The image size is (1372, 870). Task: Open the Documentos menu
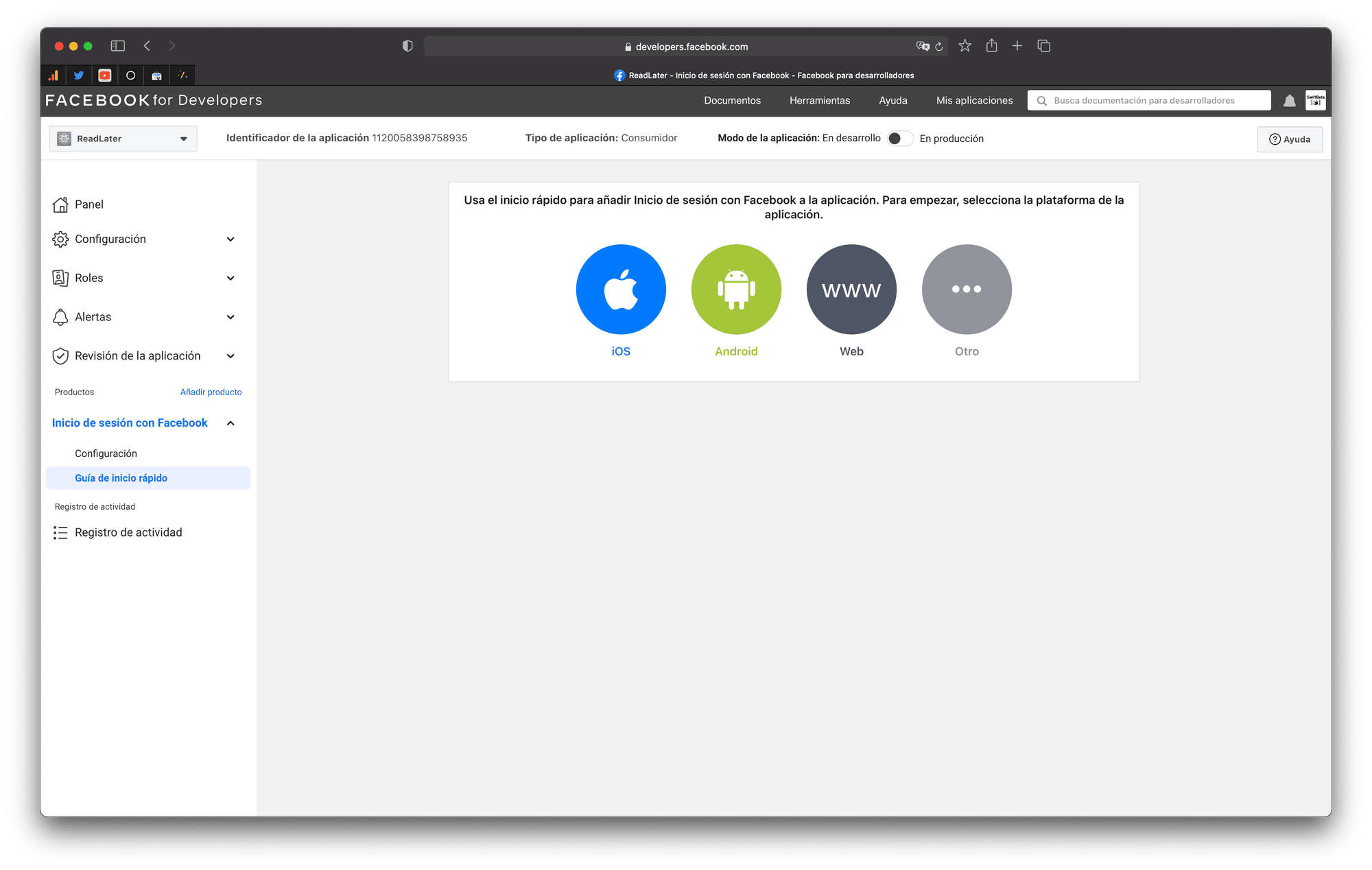pos(732,100)
